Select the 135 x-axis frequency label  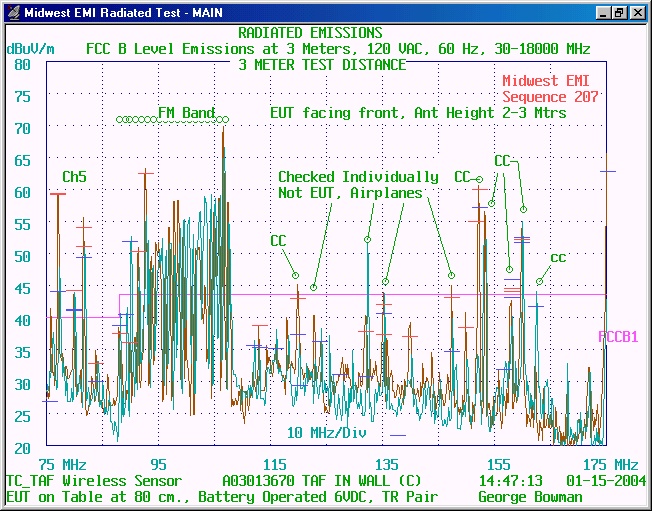[387, 465]
